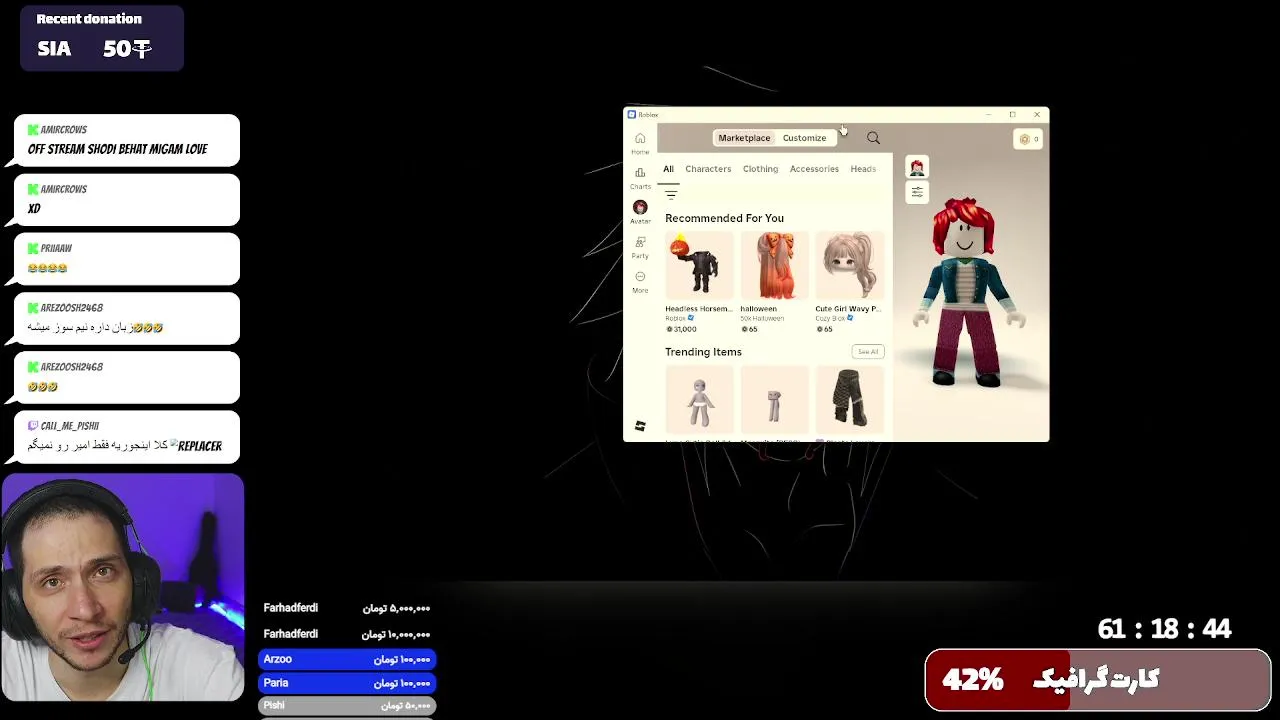The image size is (1280, 720).
Task: Open the Robux balance icon
Action: click(1024, 139)
